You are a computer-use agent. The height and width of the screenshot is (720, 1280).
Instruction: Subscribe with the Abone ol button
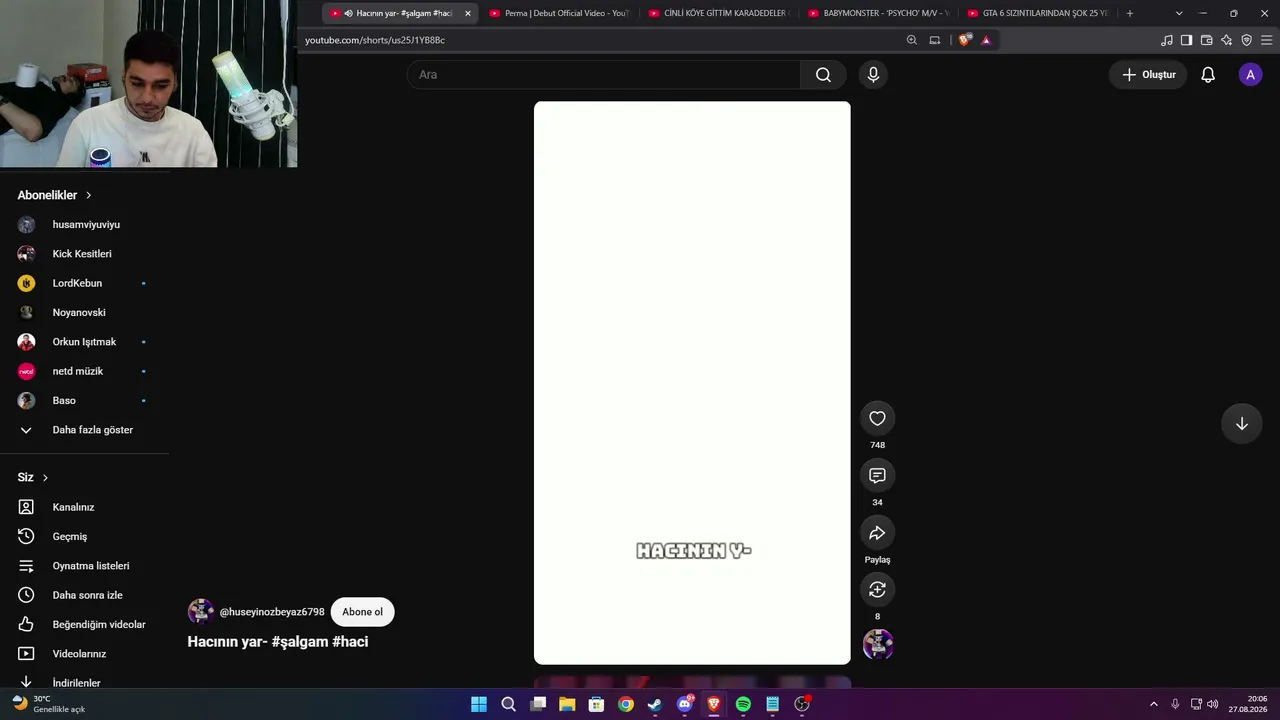tap(362, 612)
